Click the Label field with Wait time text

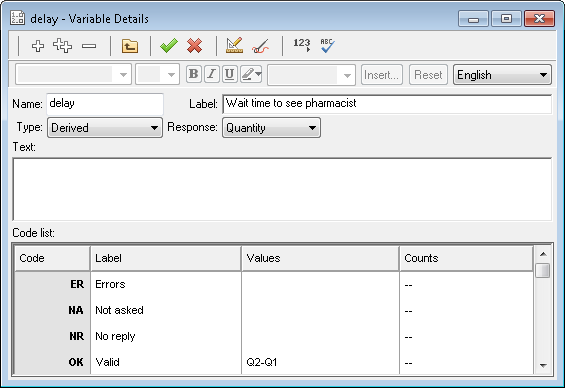click(x=387, y=104)
